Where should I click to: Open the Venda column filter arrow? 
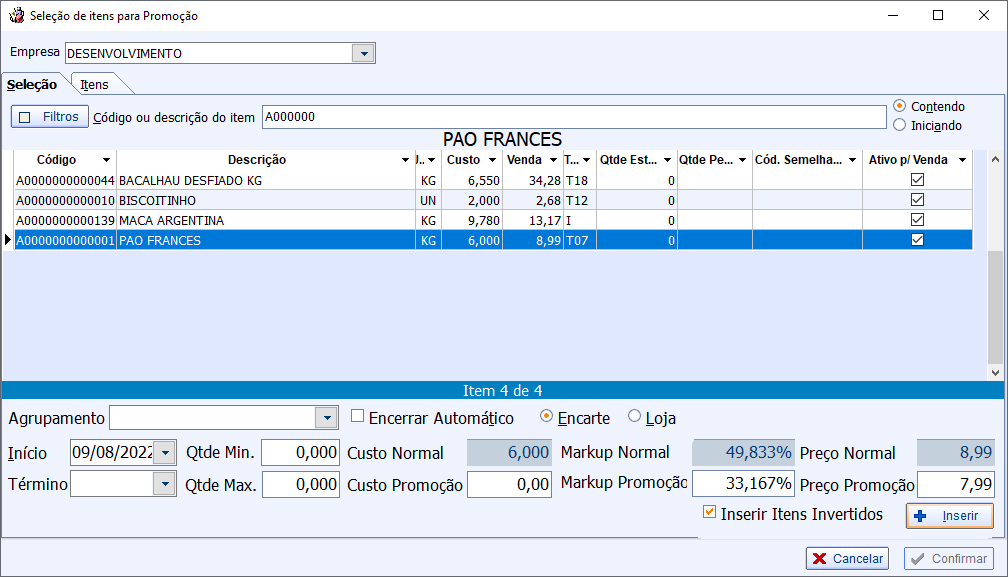(553, 160)
